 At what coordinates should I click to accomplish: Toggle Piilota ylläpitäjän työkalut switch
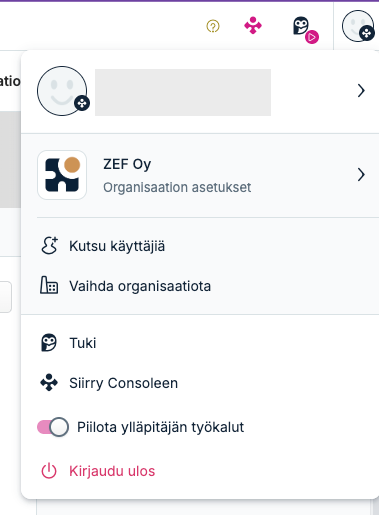pos(53,427)
